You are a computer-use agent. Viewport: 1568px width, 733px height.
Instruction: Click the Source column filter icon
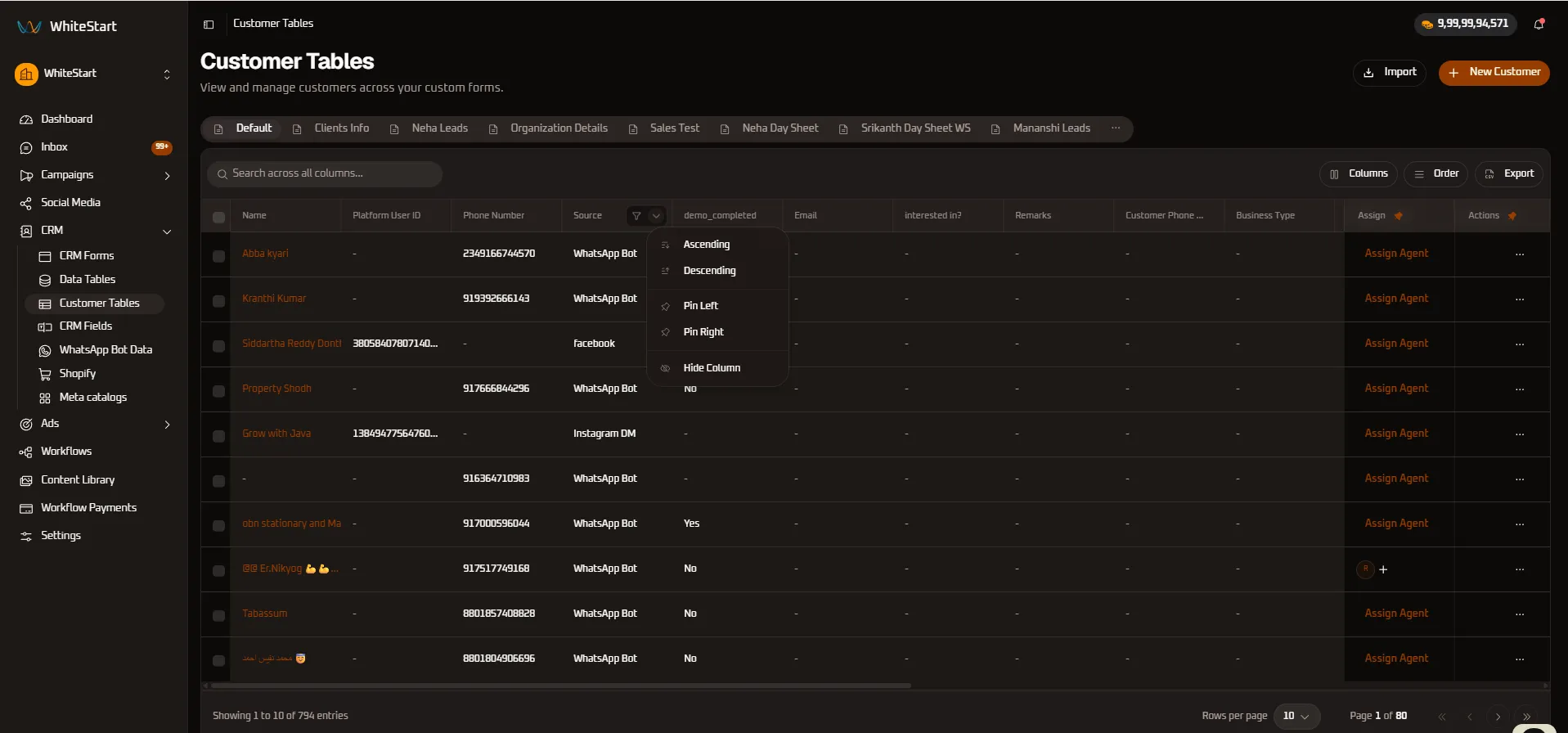click(636, 216)
